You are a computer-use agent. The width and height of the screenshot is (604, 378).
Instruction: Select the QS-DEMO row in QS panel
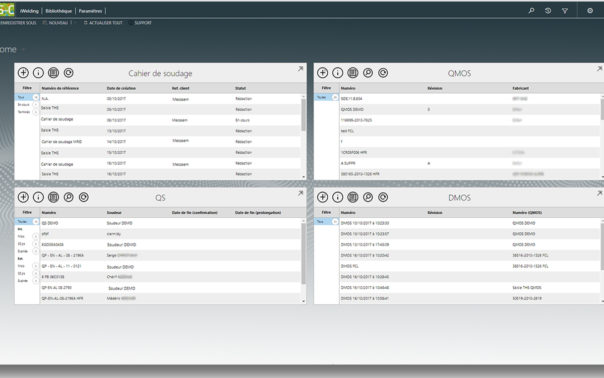tap(170, 223)
